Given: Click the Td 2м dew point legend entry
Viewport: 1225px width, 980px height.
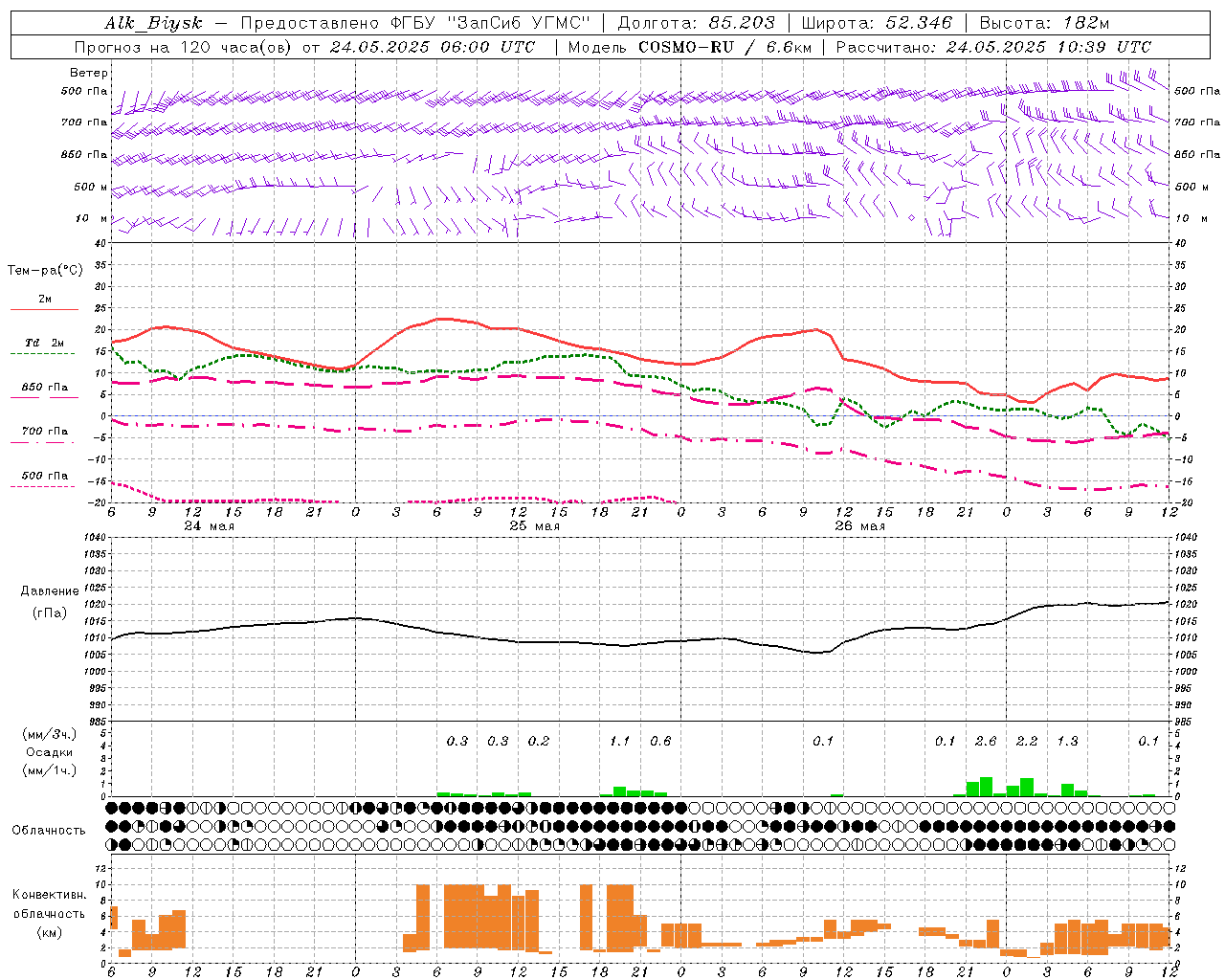Looking at the screenshot, I should 44,343.
